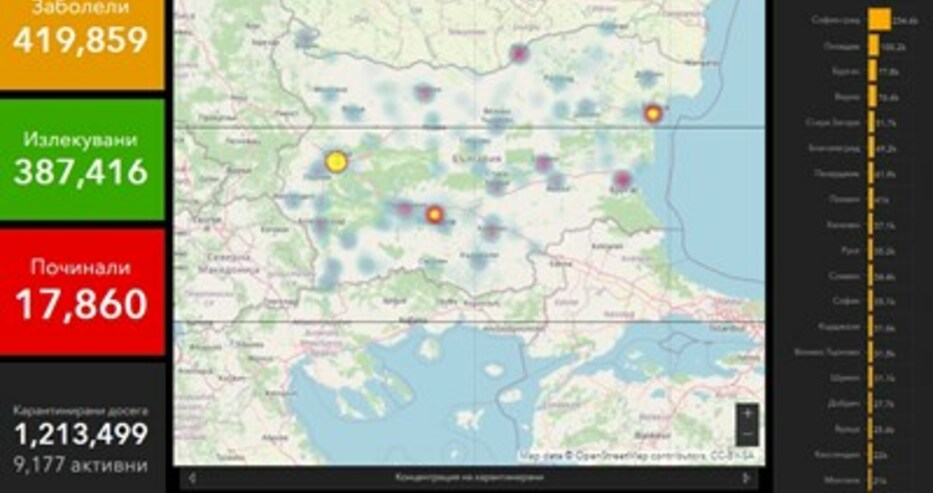Select the София-град bar in the chart
Image resolution: width=933 pixels, height=493 pixels.
879,20
